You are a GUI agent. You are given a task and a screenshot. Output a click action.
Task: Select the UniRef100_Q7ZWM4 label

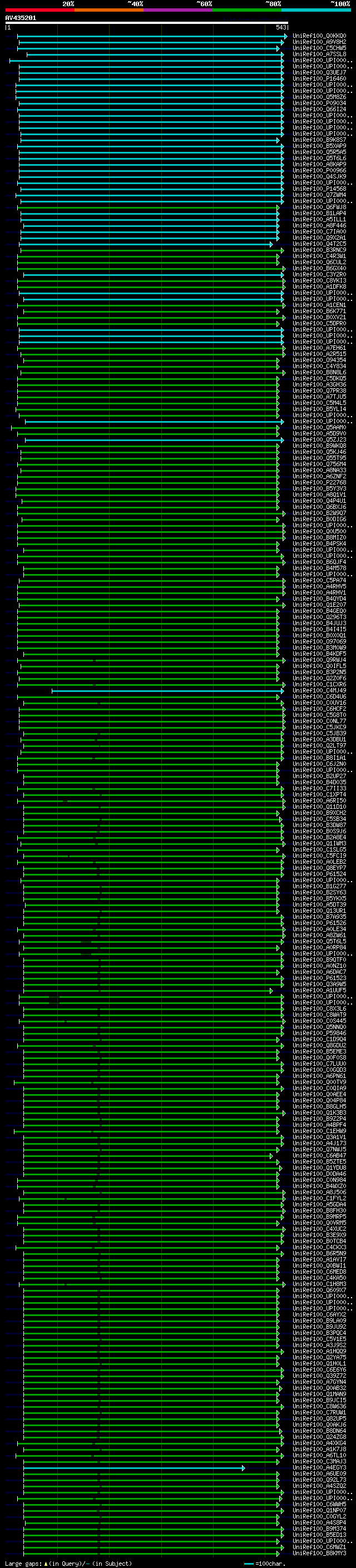[319, 195]
